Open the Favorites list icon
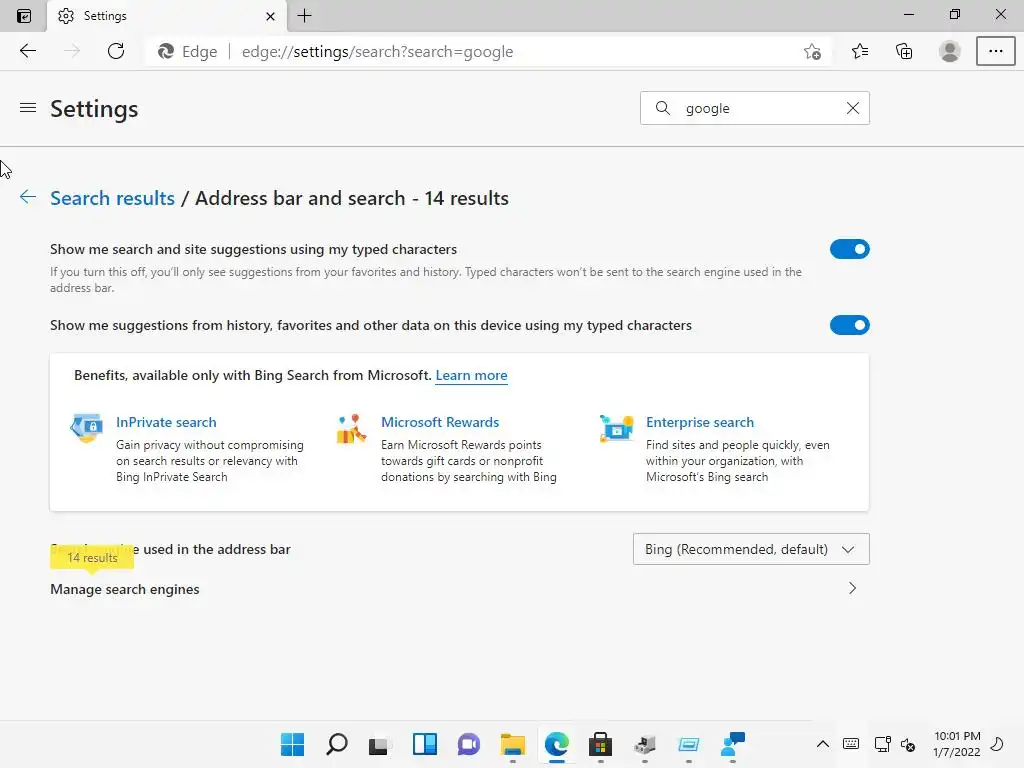 859,51
